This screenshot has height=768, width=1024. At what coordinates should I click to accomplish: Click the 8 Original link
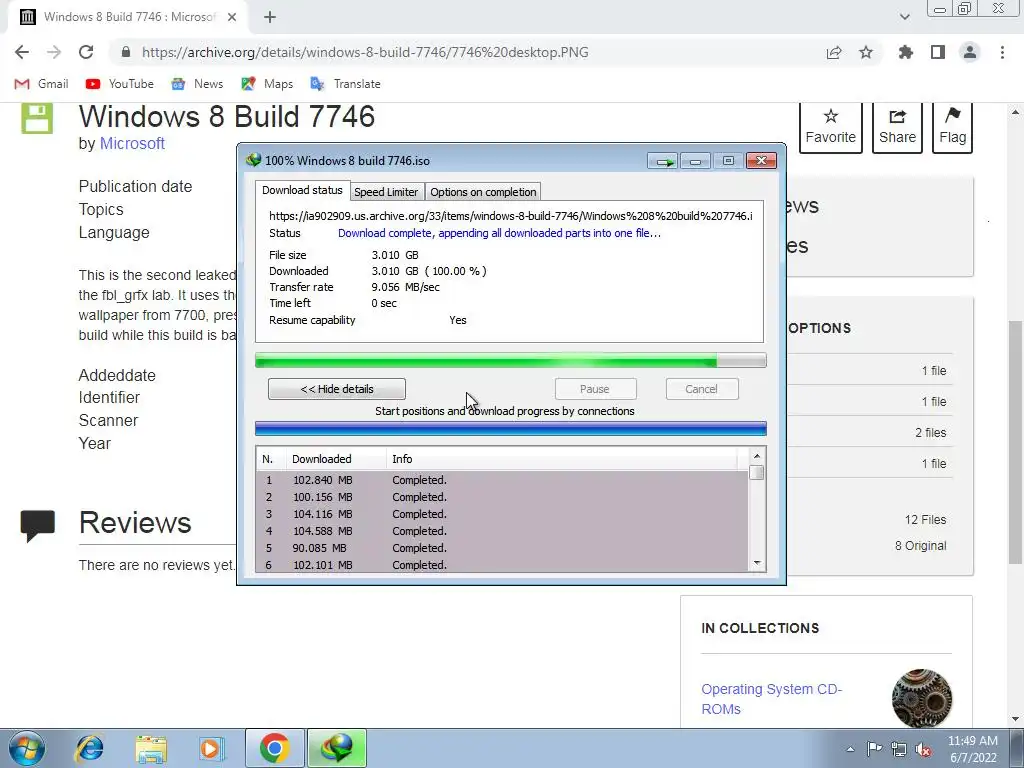tap(920, 546)
